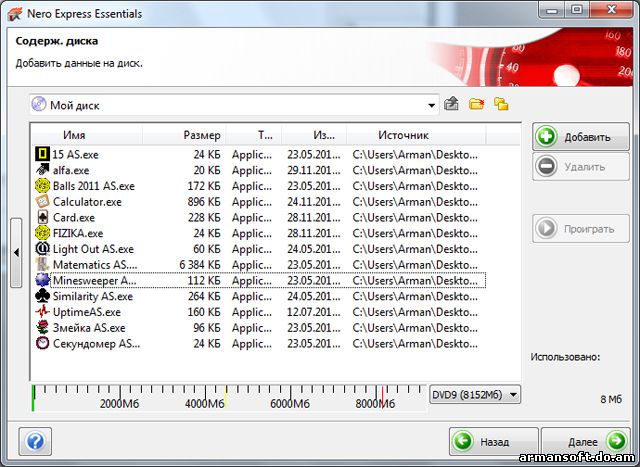Select the Balls 2011 AS.exe icon

click(x=42, y=186)
